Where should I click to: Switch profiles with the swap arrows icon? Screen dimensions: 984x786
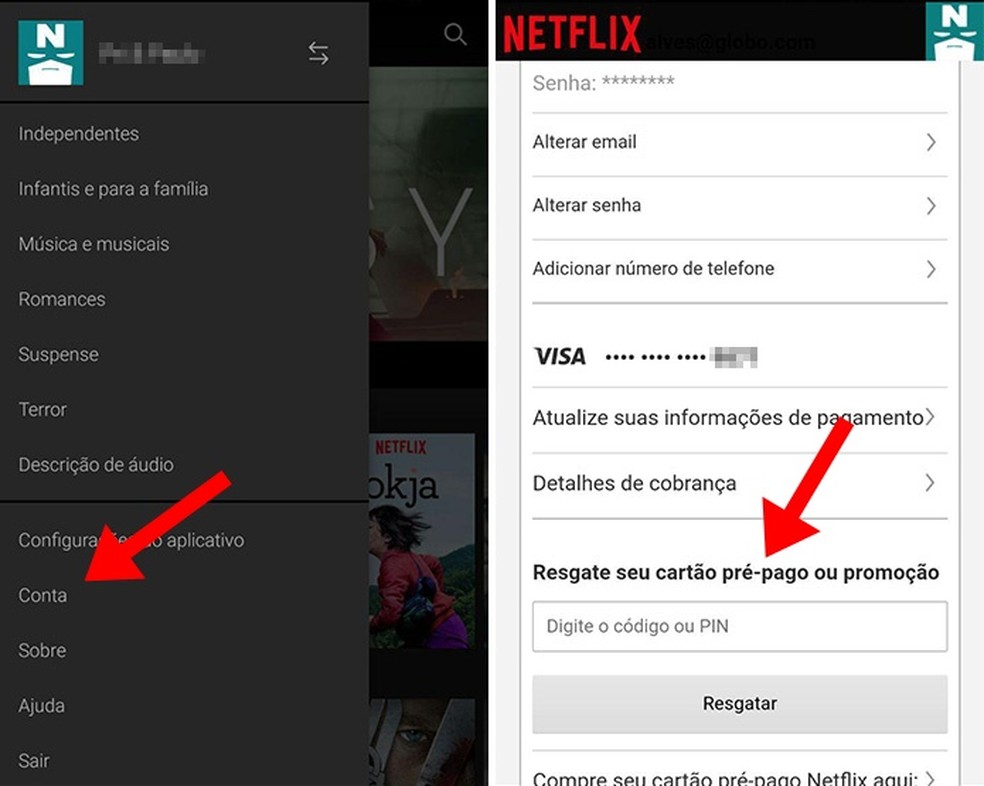tap(318, 53)
